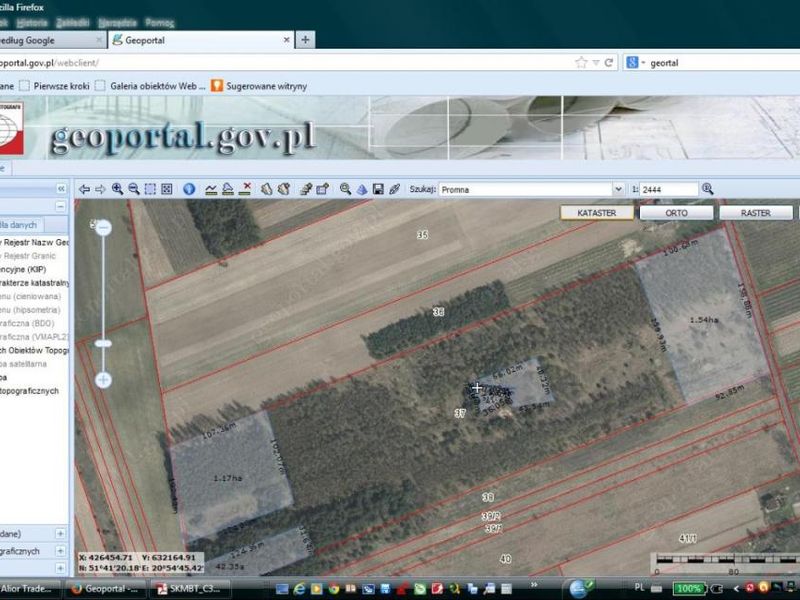Click the clear measurements red X icon

(245, 189)
